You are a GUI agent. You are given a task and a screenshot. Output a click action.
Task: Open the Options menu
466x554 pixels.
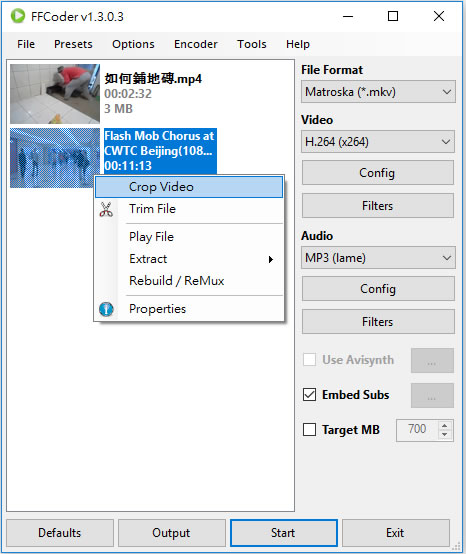(133, 44)
